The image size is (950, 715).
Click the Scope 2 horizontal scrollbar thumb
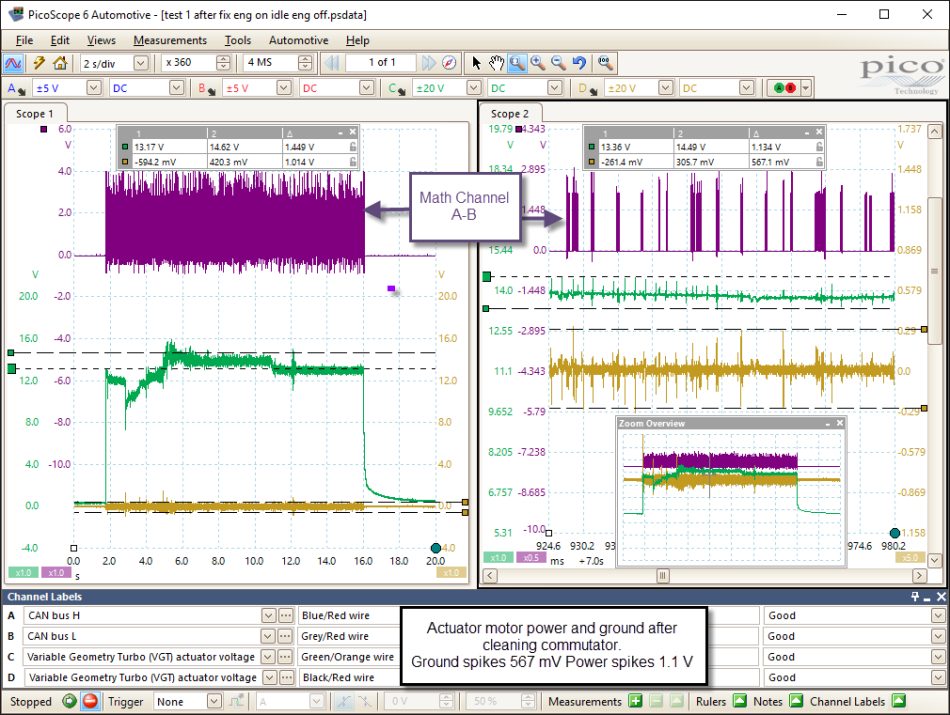point(663,576)
